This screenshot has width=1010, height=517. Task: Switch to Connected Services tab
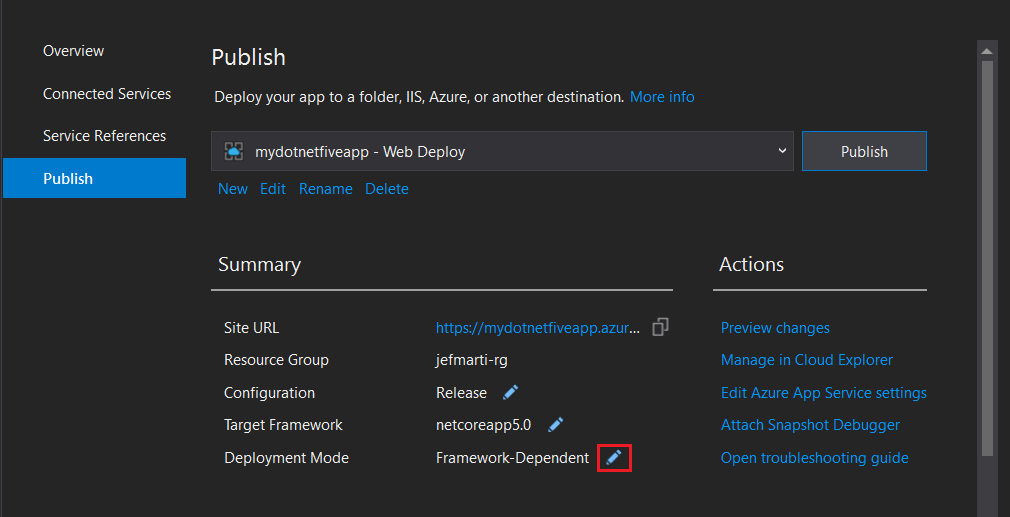tap(107, 94)
